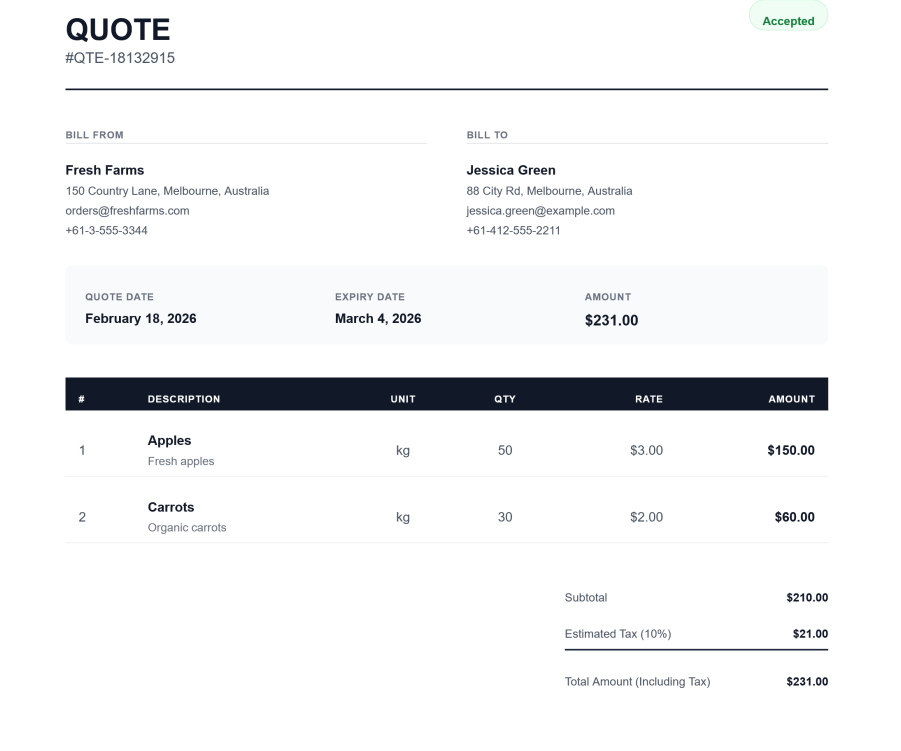This screenshot has height=751, width=901.
Task: Click the Estimated Tax (10%) label
Action: point(617,634)
